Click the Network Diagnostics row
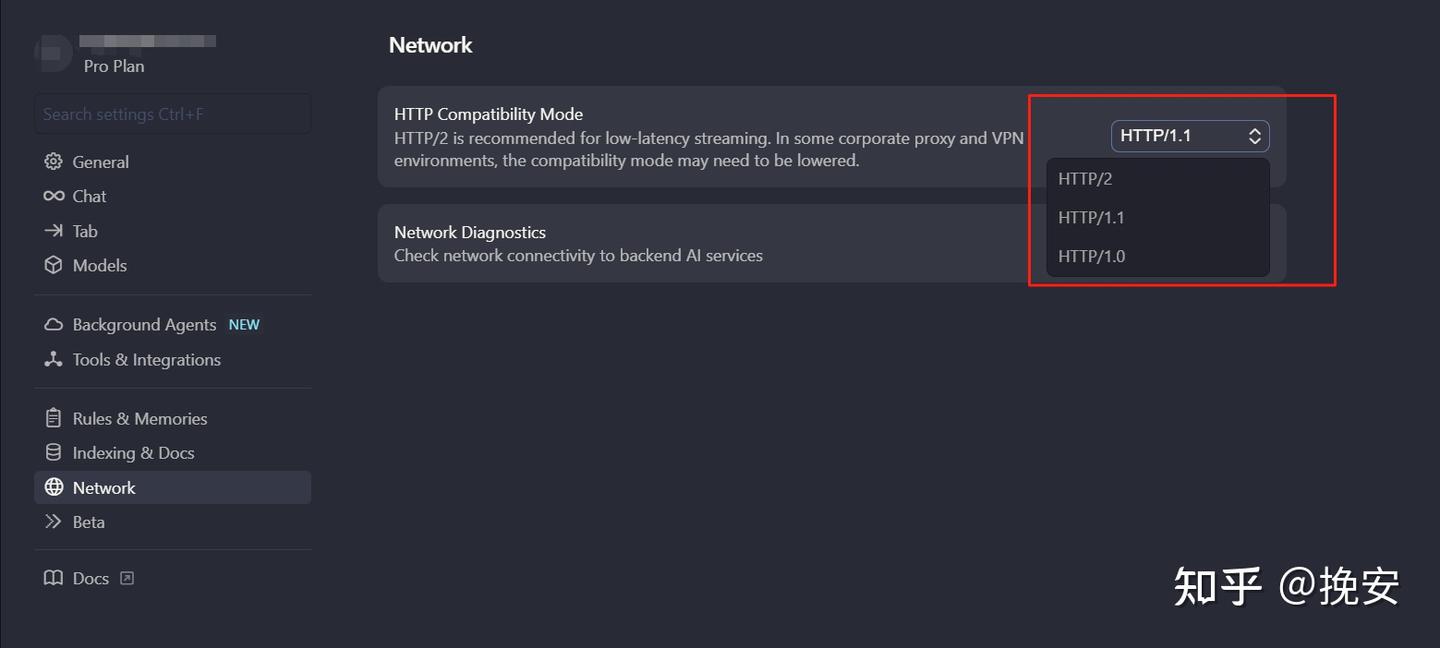The width and height of the screenshot is (1440, 648). (700, 244)
